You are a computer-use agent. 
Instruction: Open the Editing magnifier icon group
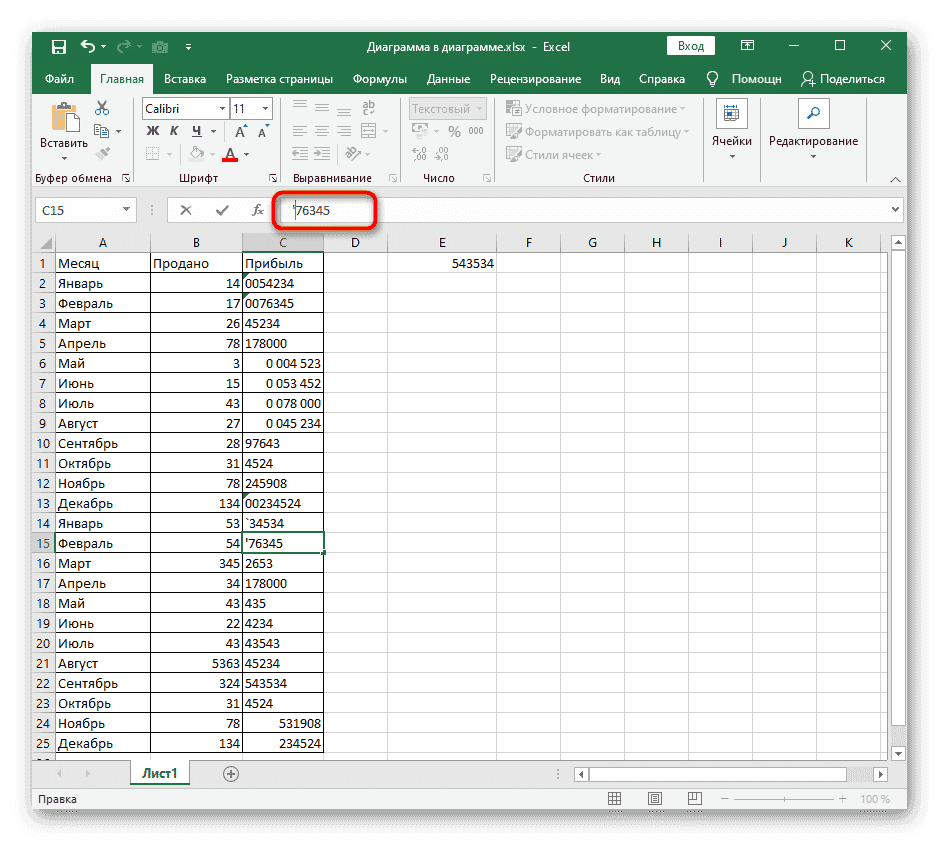812,113
